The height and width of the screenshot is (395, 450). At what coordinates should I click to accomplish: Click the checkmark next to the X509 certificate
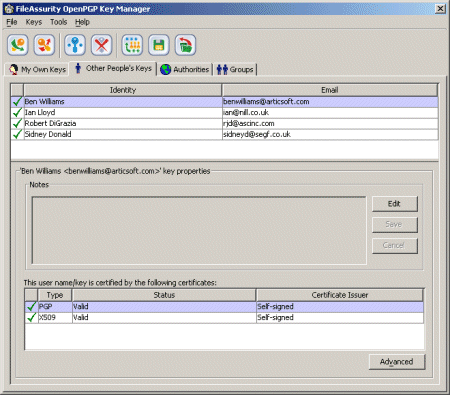coord(31,317)
